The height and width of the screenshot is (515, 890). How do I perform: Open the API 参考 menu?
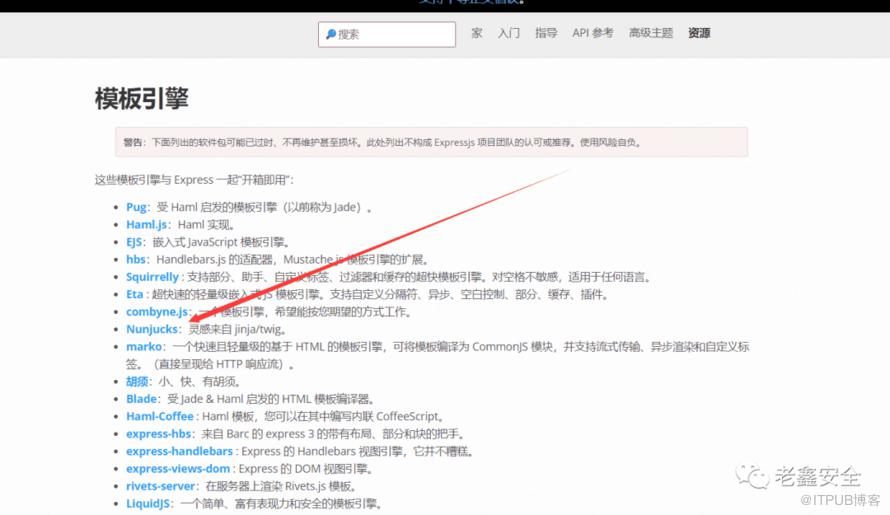593,33
